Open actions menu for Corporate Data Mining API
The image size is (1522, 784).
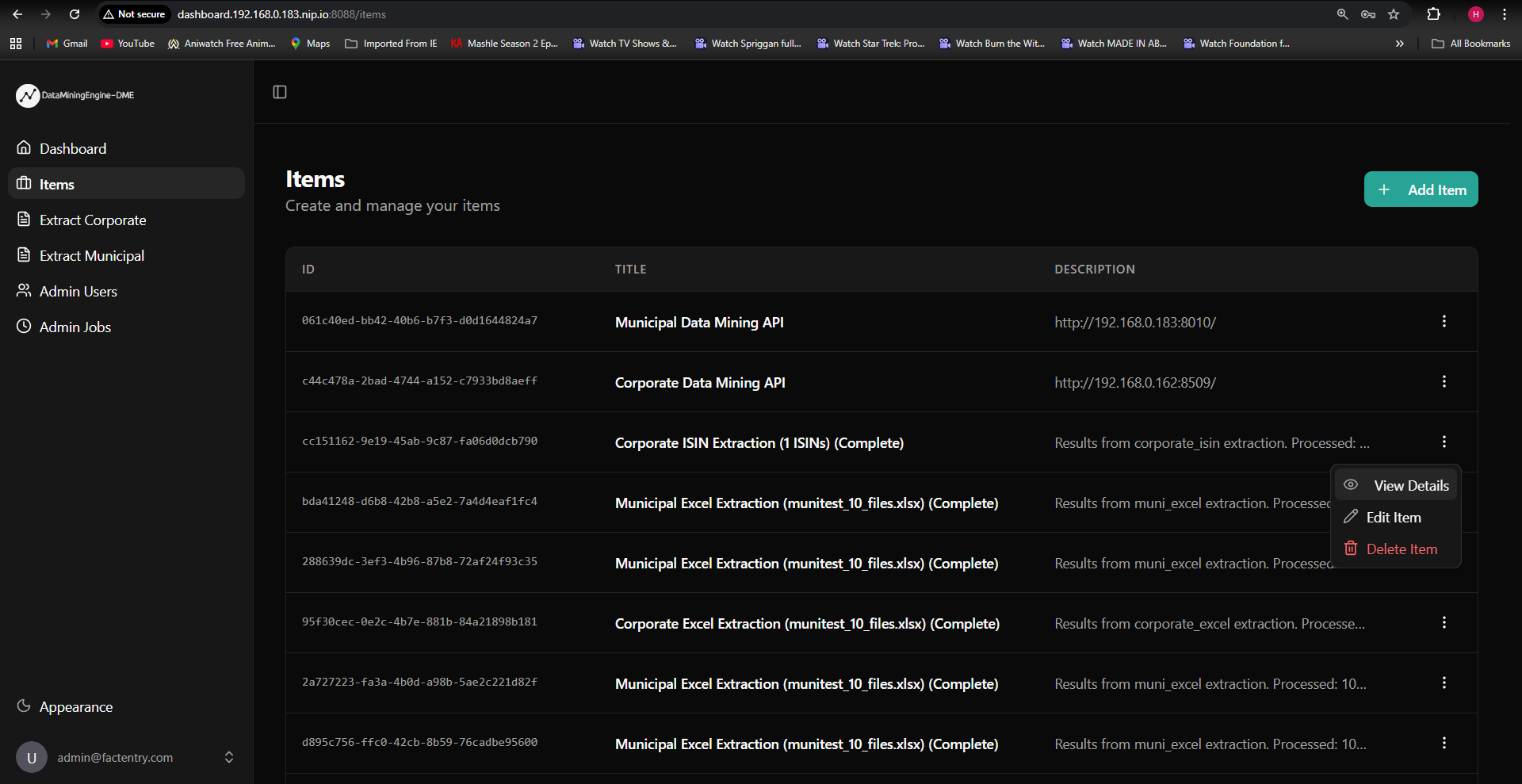tap(1444, 381)
